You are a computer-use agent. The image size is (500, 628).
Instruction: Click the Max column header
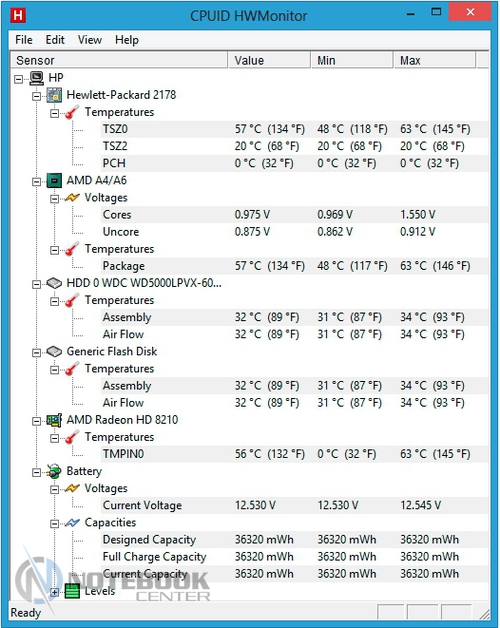tap(435, 60)
